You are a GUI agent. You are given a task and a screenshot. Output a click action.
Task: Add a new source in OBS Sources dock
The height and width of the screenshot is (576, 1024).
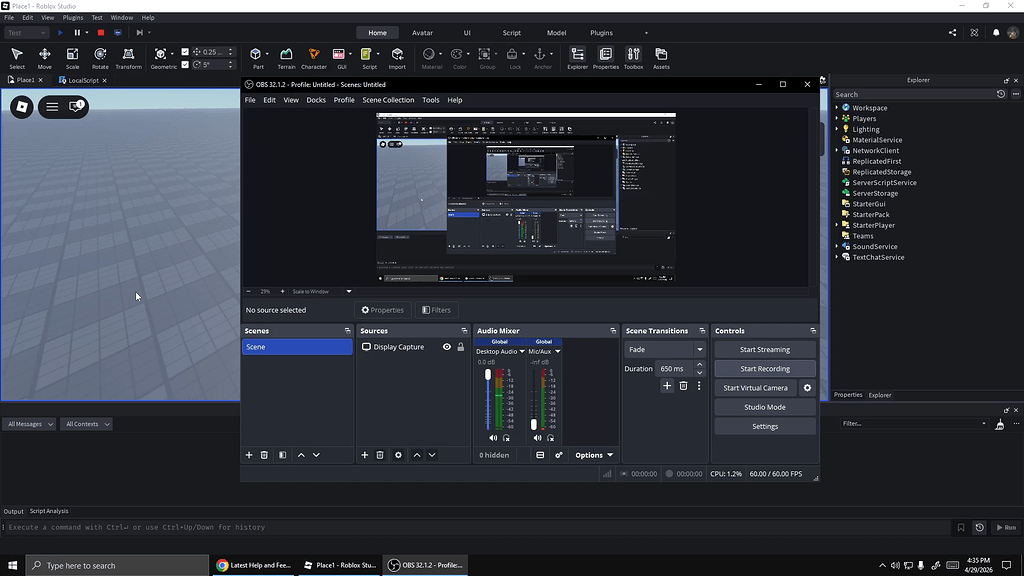coord(364,455)
